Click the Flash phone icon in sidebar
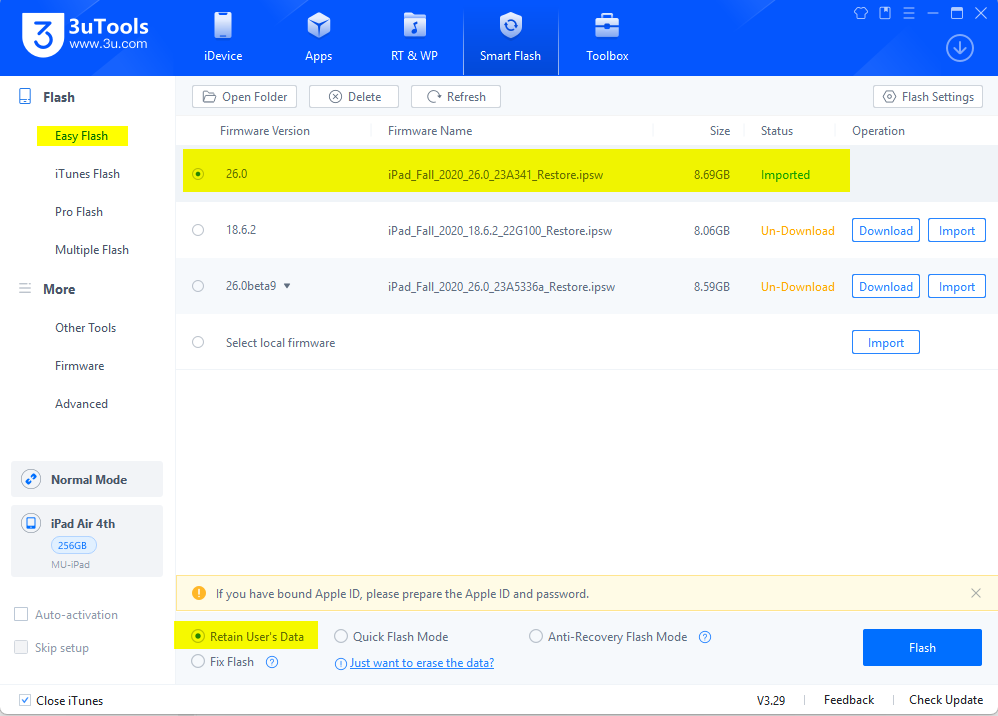 pos(25,97)
